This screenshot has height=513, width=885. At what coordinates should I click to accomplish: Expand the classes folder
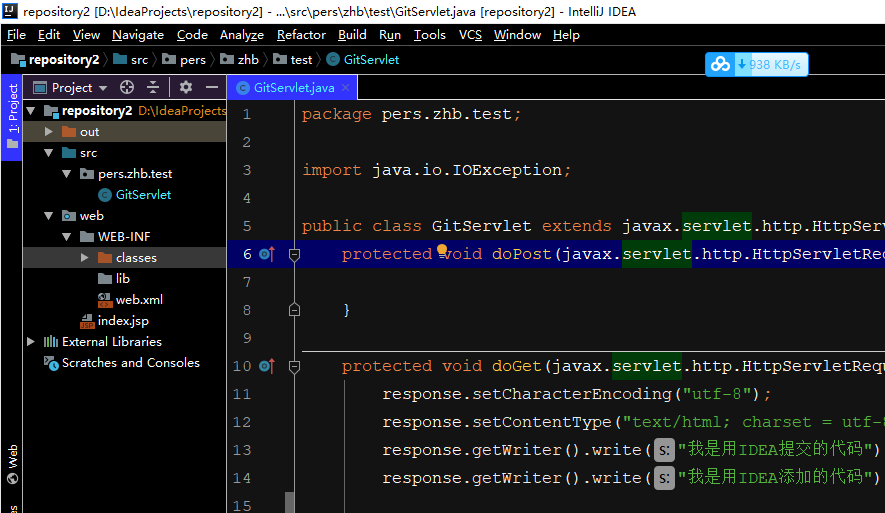coord(85,257)
